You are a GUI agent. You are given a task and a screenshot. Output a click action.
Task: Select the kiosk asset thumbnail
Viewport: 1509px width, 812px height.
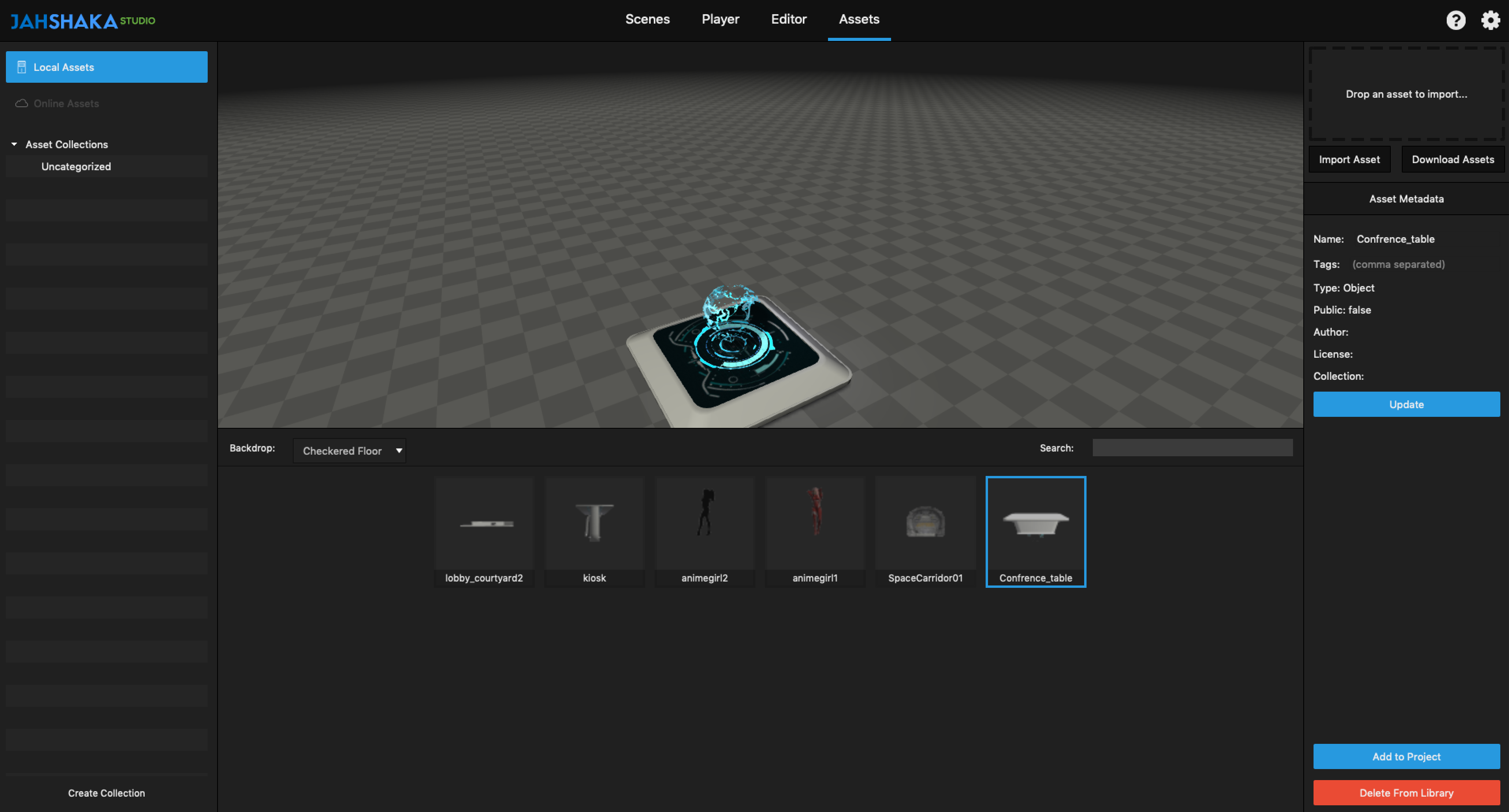[594, 531]
